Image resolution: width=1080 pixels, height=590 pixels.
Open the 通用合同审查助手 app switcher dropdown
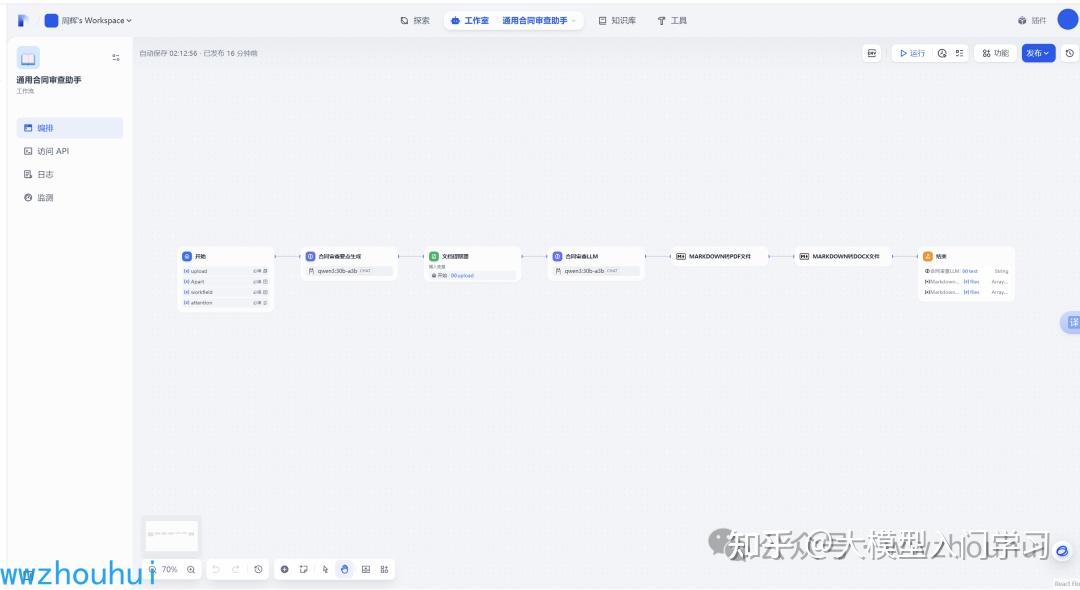click(x=539, y=21)
